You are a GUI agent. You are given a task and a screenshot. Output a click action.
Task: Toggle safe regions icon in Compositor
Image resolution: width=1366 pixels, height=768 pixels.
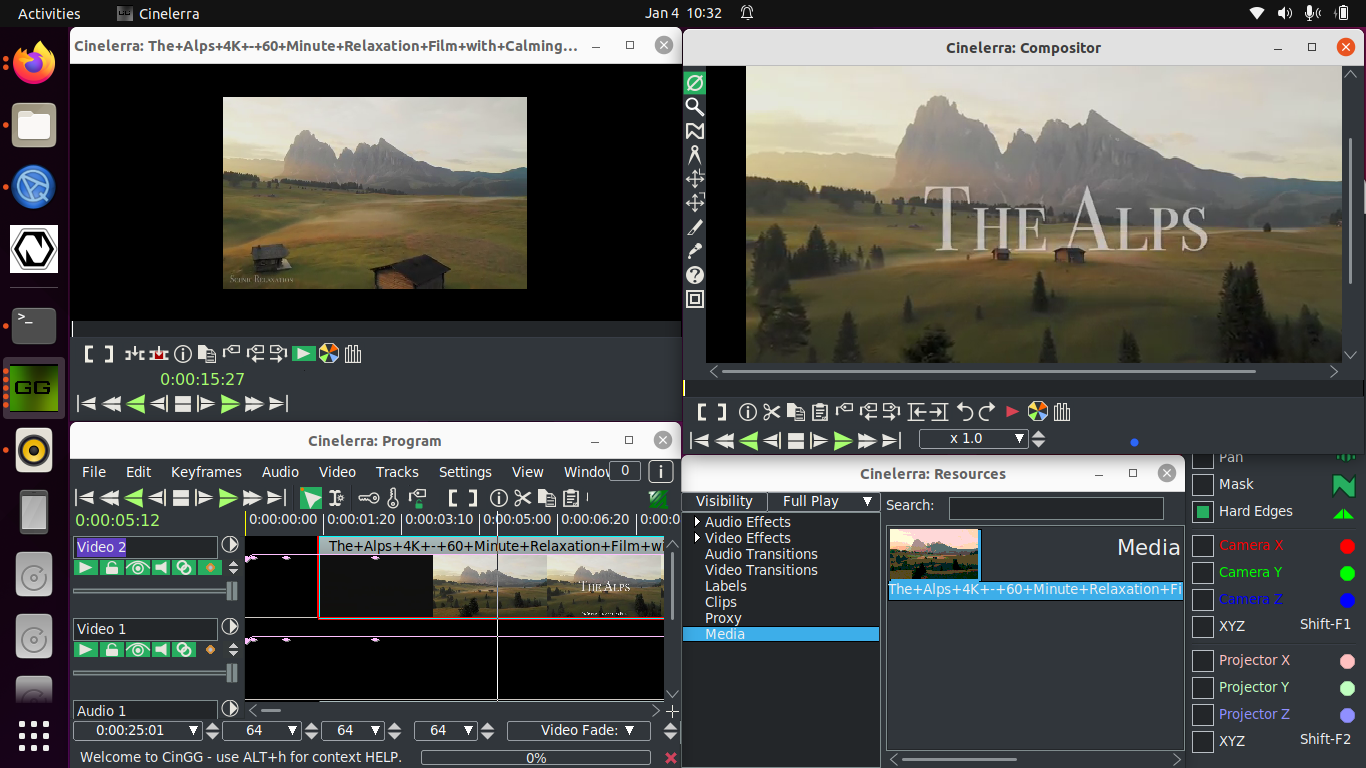(x=694, y=299)
